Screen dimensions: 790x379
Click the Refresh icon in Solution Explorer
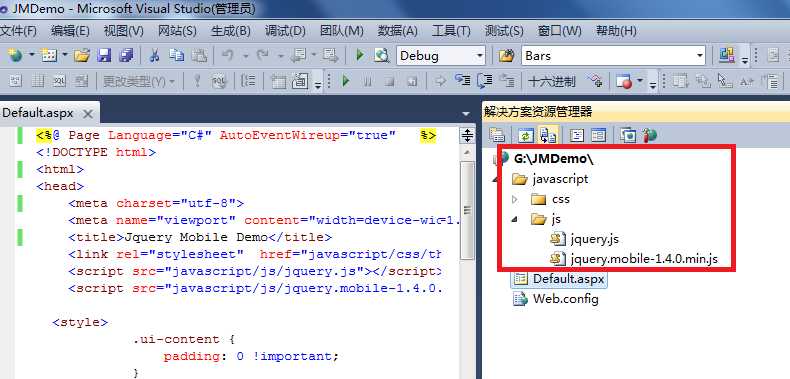pos(525,135)
